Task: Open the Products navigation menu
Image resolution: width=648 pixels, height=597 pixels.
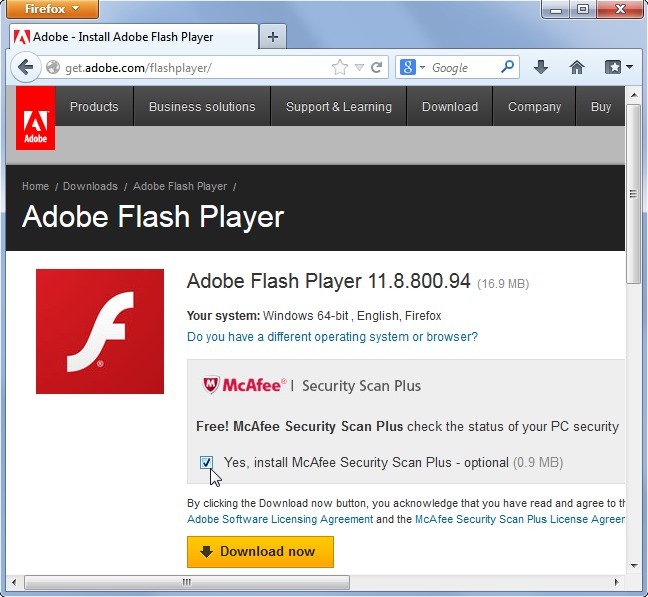Action: (x=94, y=107)
